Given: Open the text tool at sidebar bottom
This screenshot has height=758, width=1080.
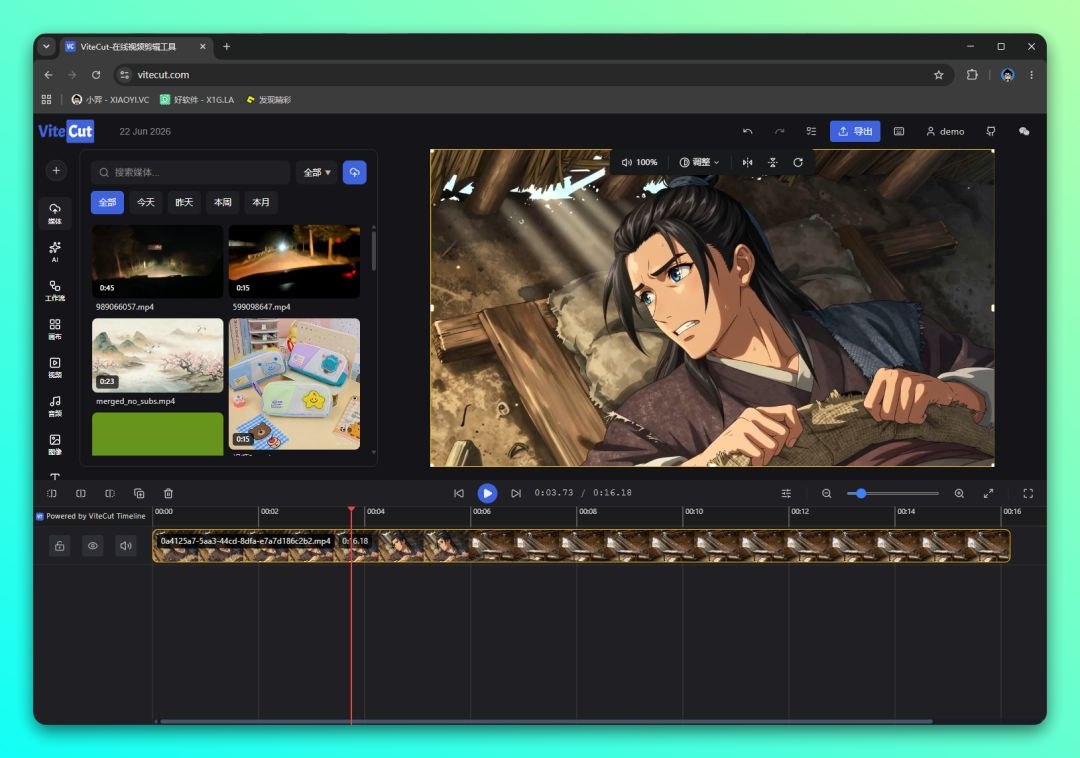Looking at the screenshot, I should pos(55,476).
